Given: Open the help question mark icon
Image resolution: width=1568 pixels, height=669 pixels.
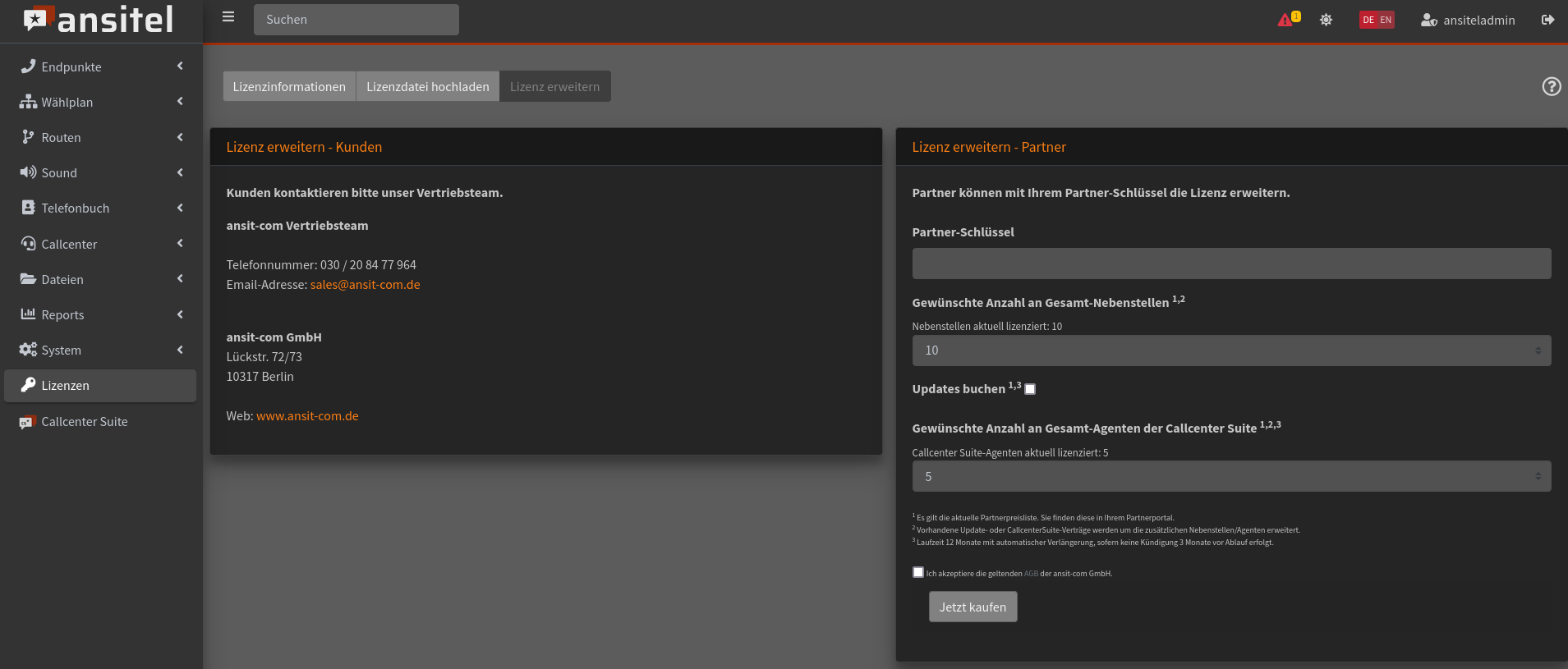Looking at the screenshot, I should (1551, 86).
